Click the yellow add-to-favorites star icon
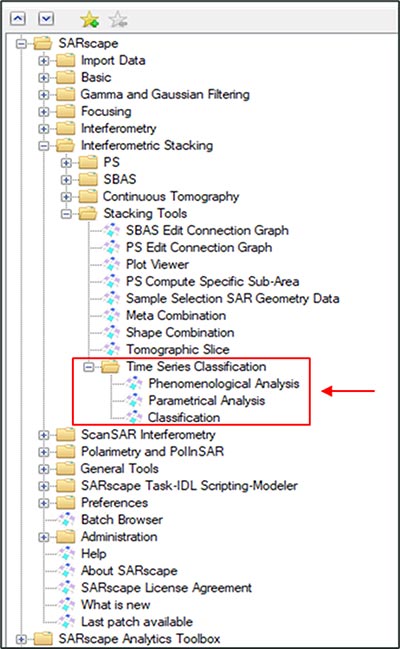The image size is (400, 649). (89, 19)
